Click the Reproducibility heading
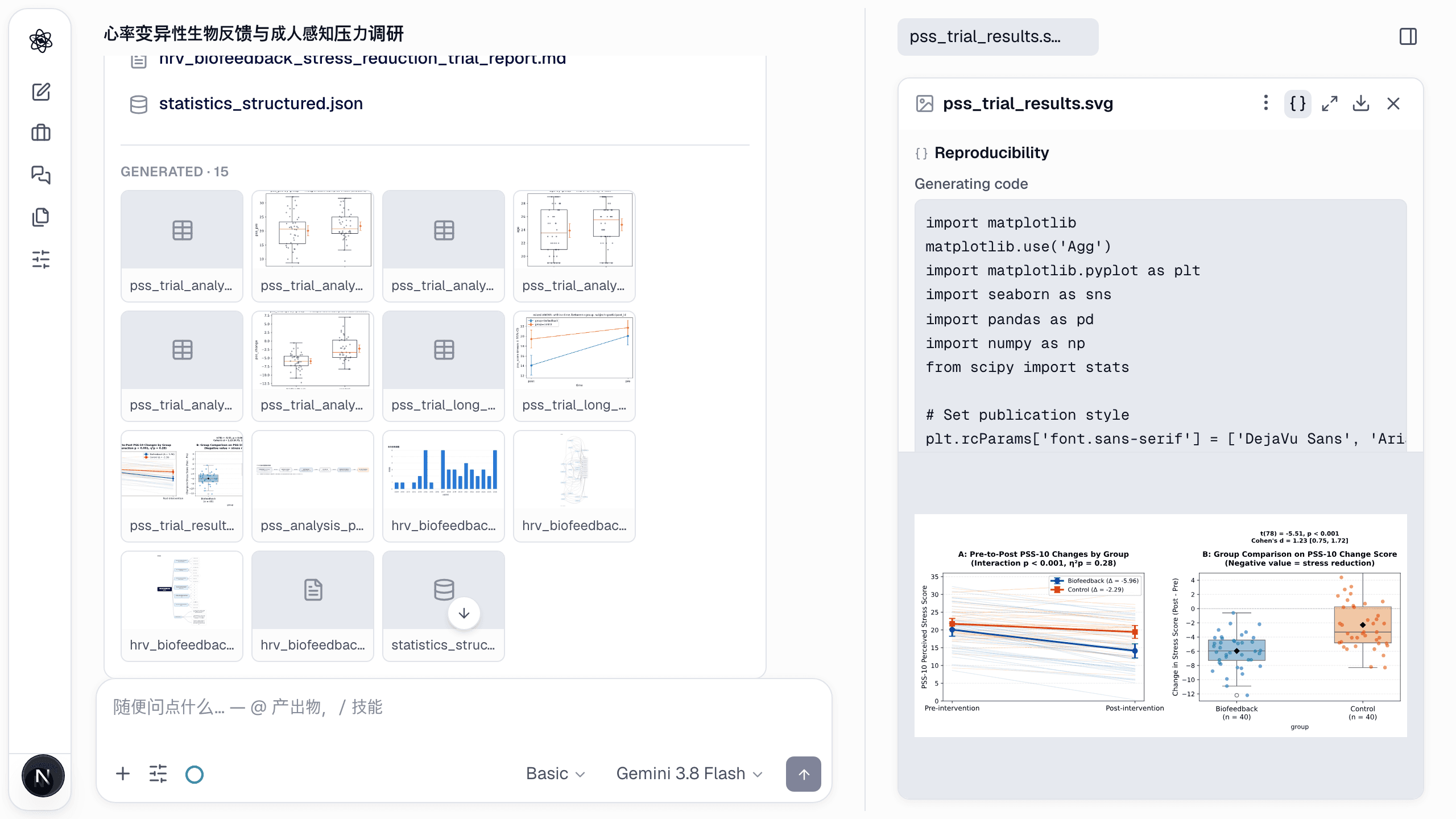 point(991,153)
